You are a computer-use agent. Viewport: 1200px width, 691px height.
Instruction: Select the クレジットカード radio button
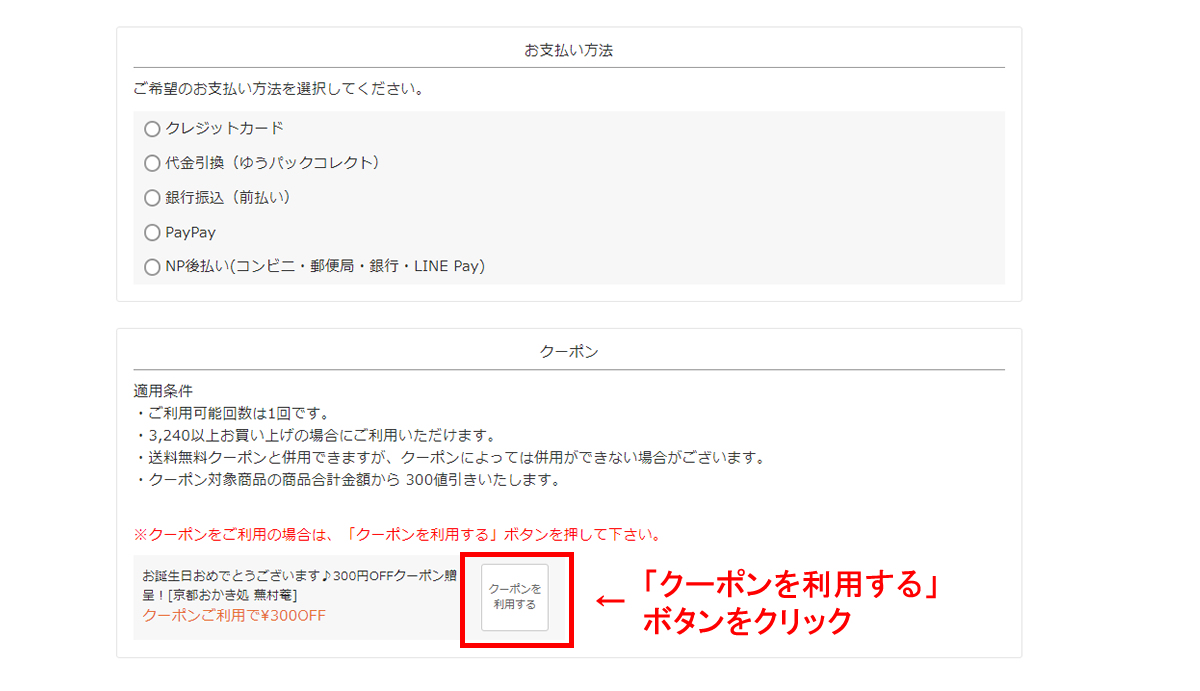click(152, 129)
